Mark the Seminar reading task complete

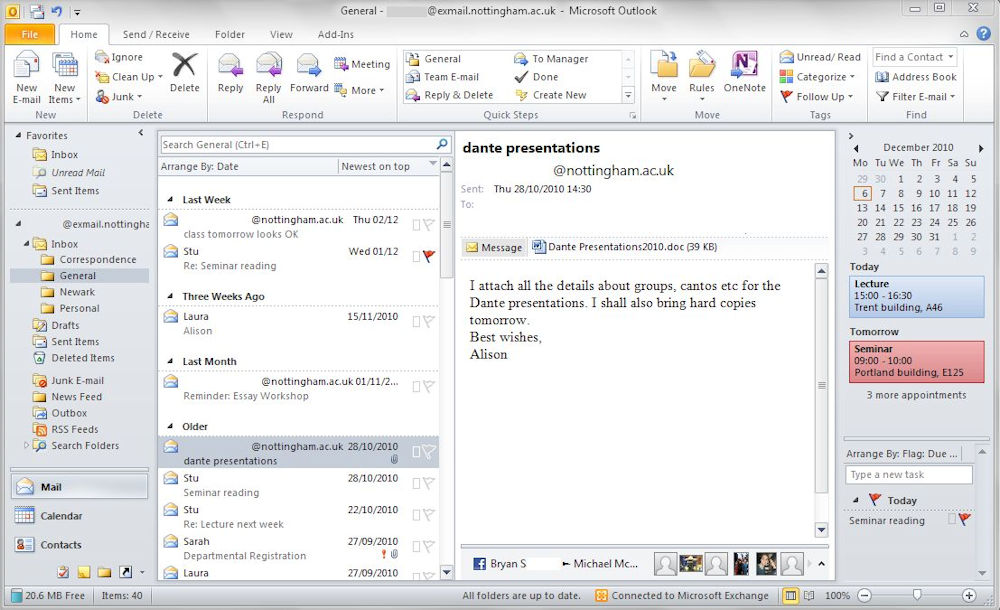tap(952, 520)
